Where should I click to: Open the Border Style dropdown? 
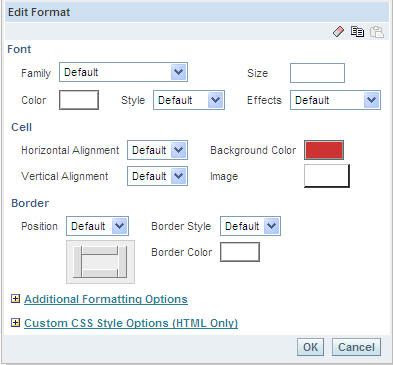[250, 226]
